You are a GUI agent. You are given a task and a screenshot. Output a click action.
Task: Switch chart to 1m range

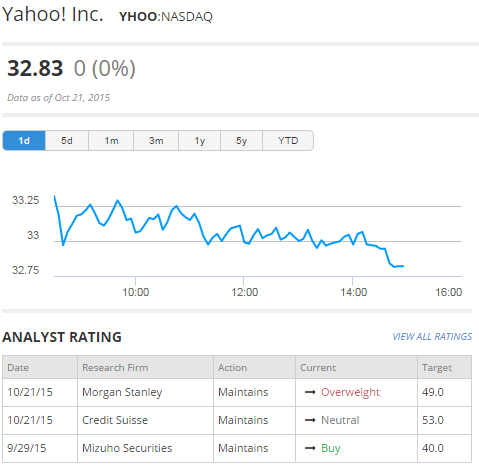111,141
